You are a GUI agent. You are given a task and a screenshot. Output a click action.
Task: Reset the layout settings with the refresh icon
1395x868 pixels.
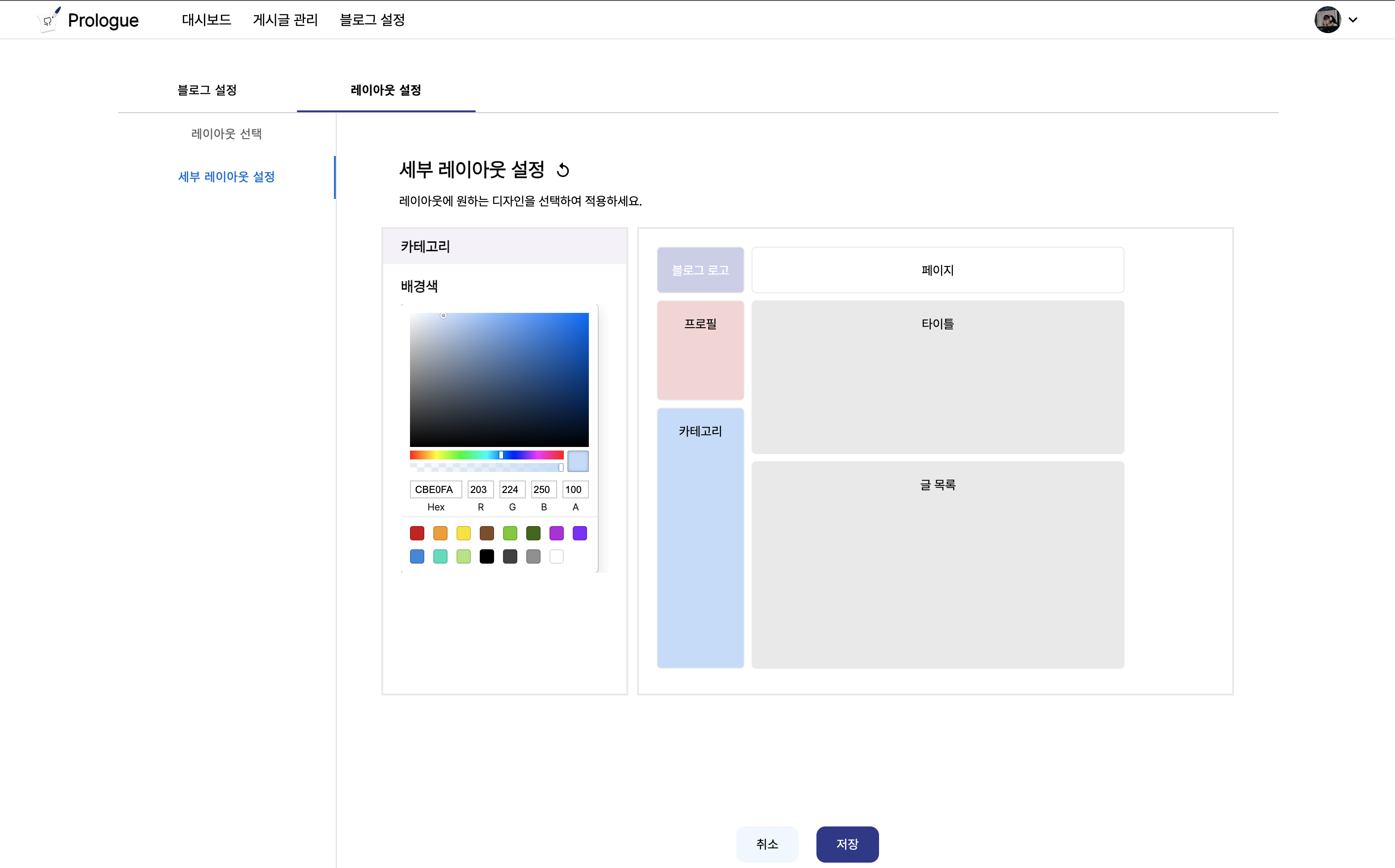(563, 170)
